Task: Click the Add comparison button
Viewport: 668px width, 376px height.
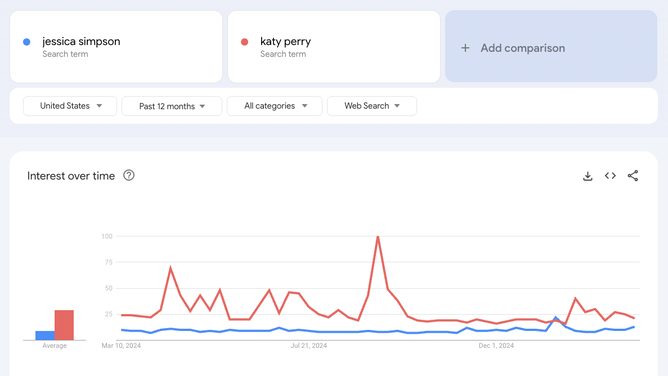Action: [x=551, y=46]
